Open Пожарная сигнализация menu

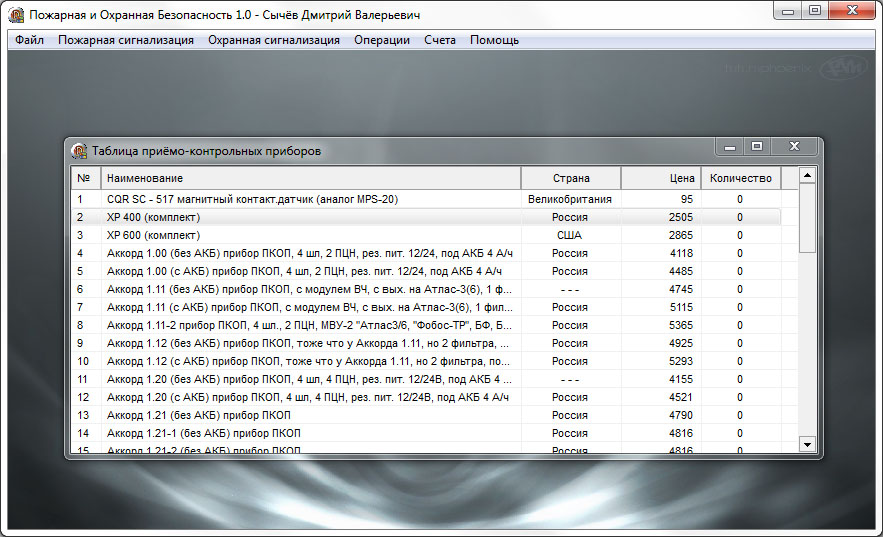click(126, 40)
